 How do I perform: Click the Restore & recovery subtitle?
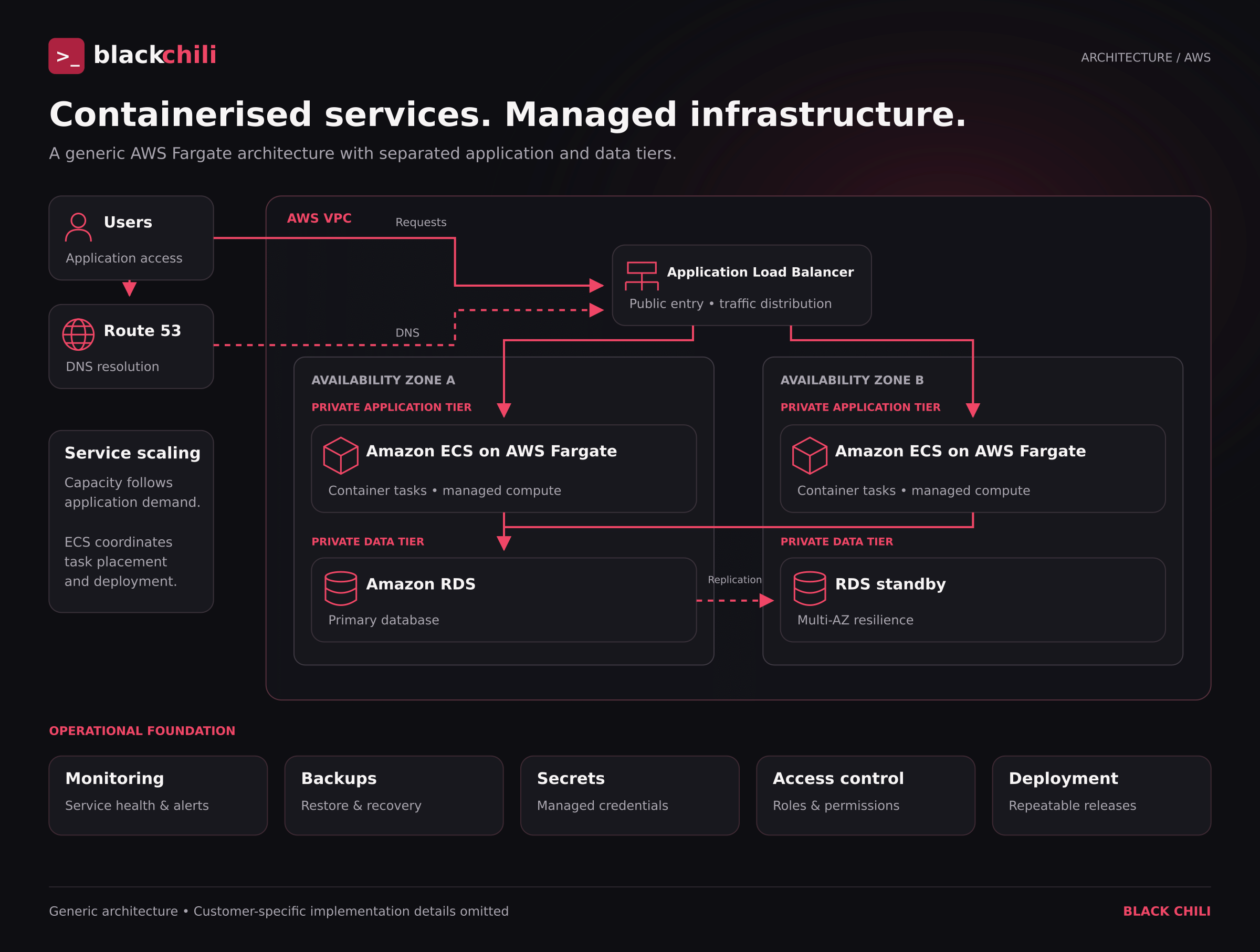click(x=361, y=805)
